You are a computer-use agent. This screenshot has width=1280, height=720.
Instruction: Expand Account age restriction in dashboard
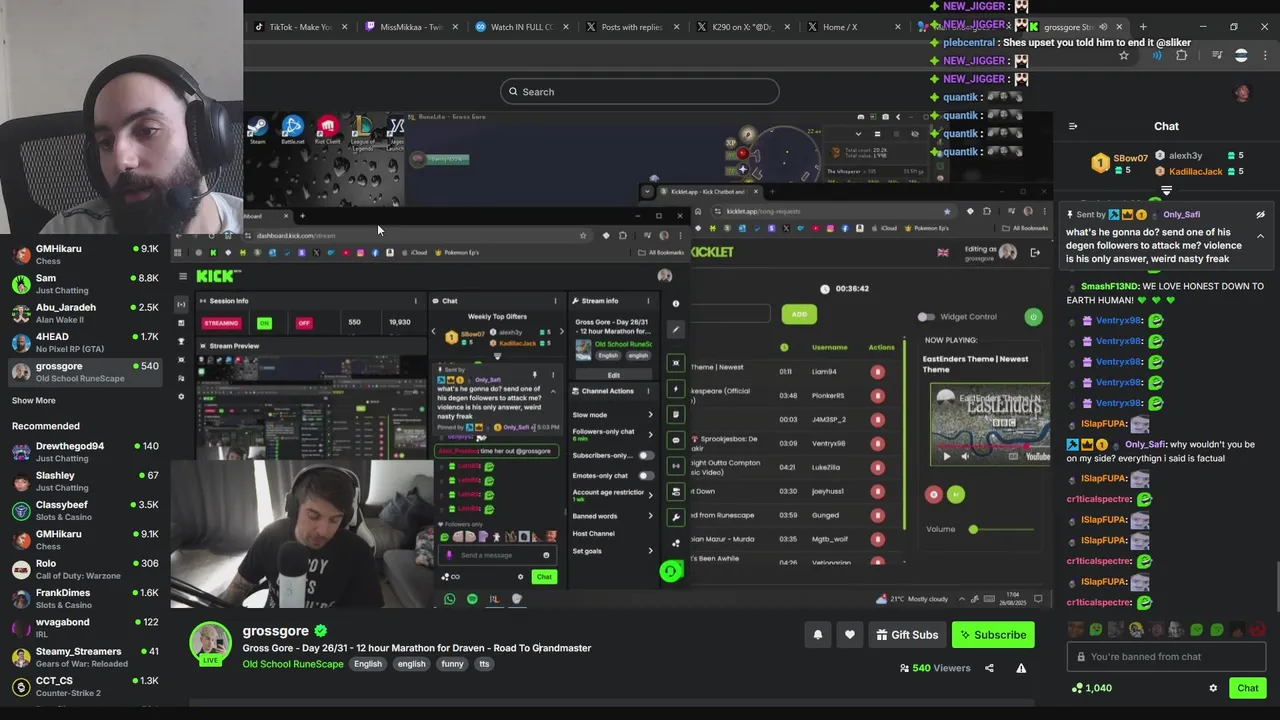[x=650, y=494]
